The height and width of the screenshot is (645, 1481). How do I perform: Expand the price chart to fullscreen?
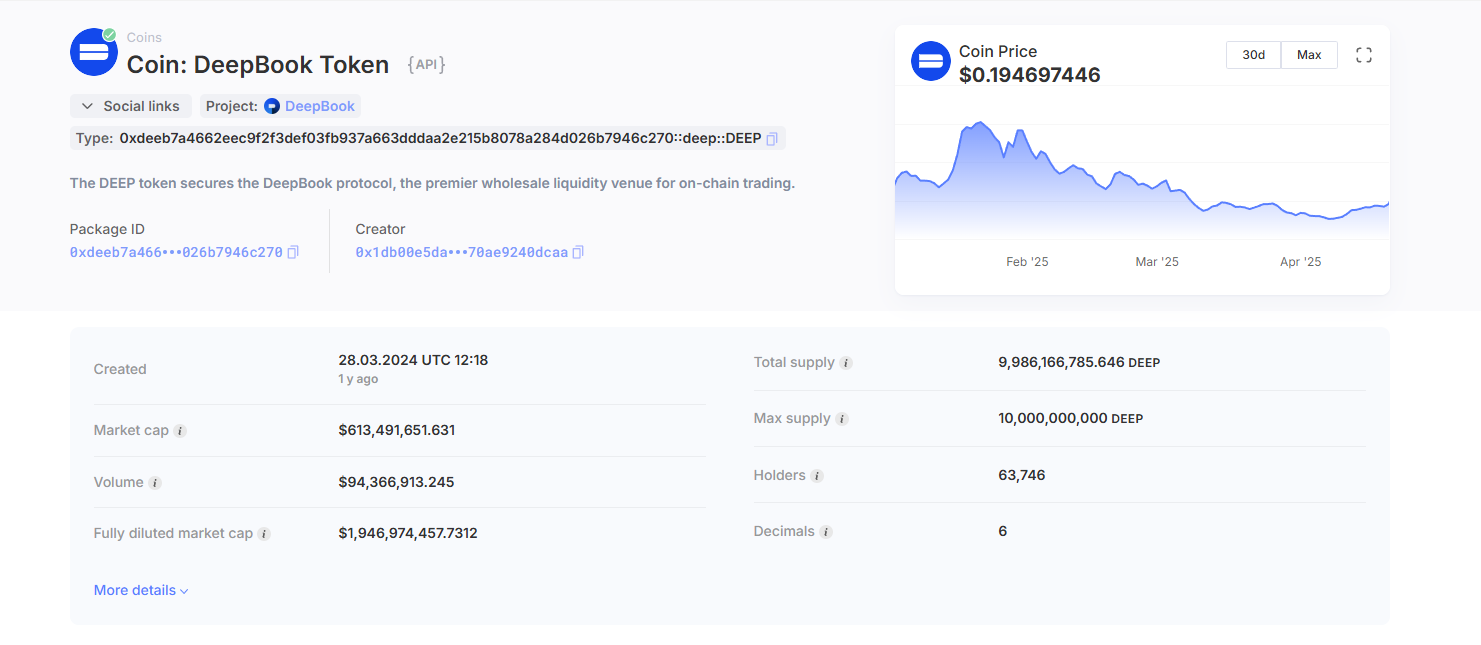[x=1363, y=55]
